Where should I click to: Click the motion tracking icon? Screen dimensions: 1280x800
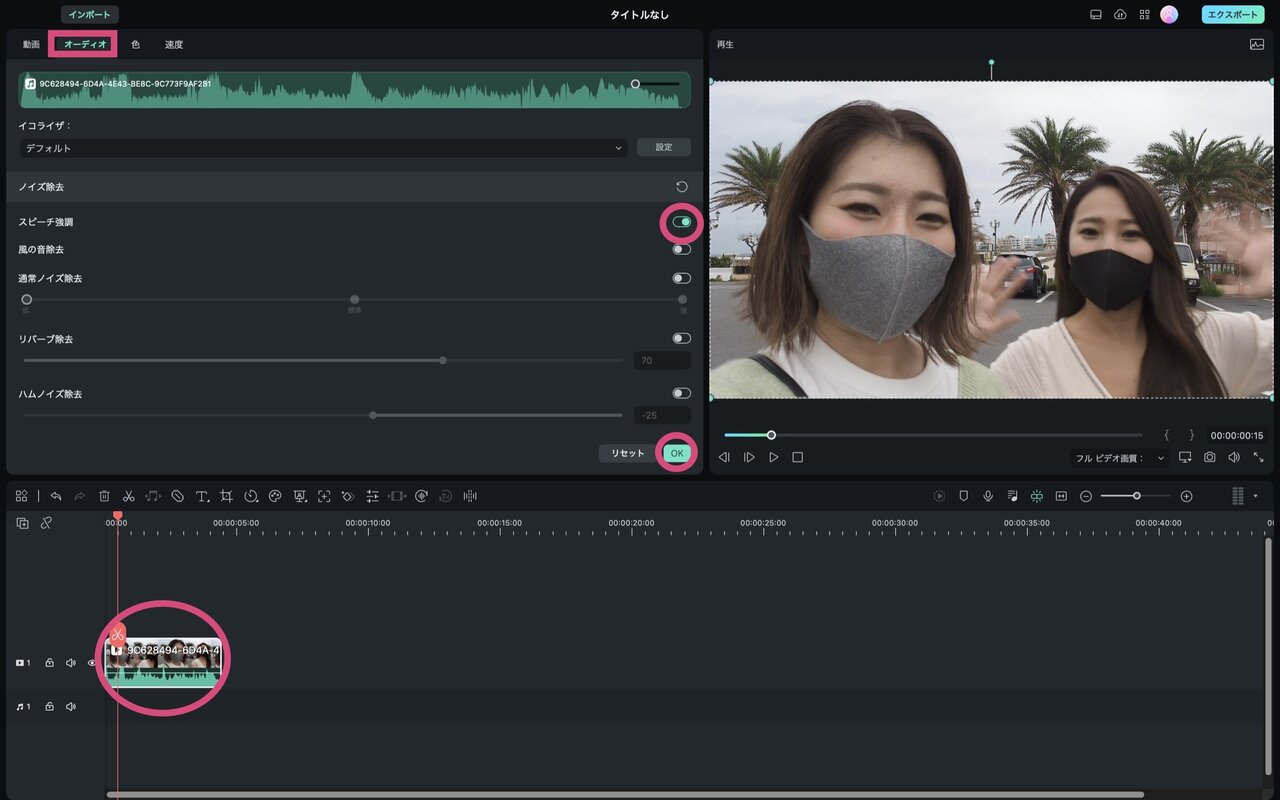coord(324,496)
